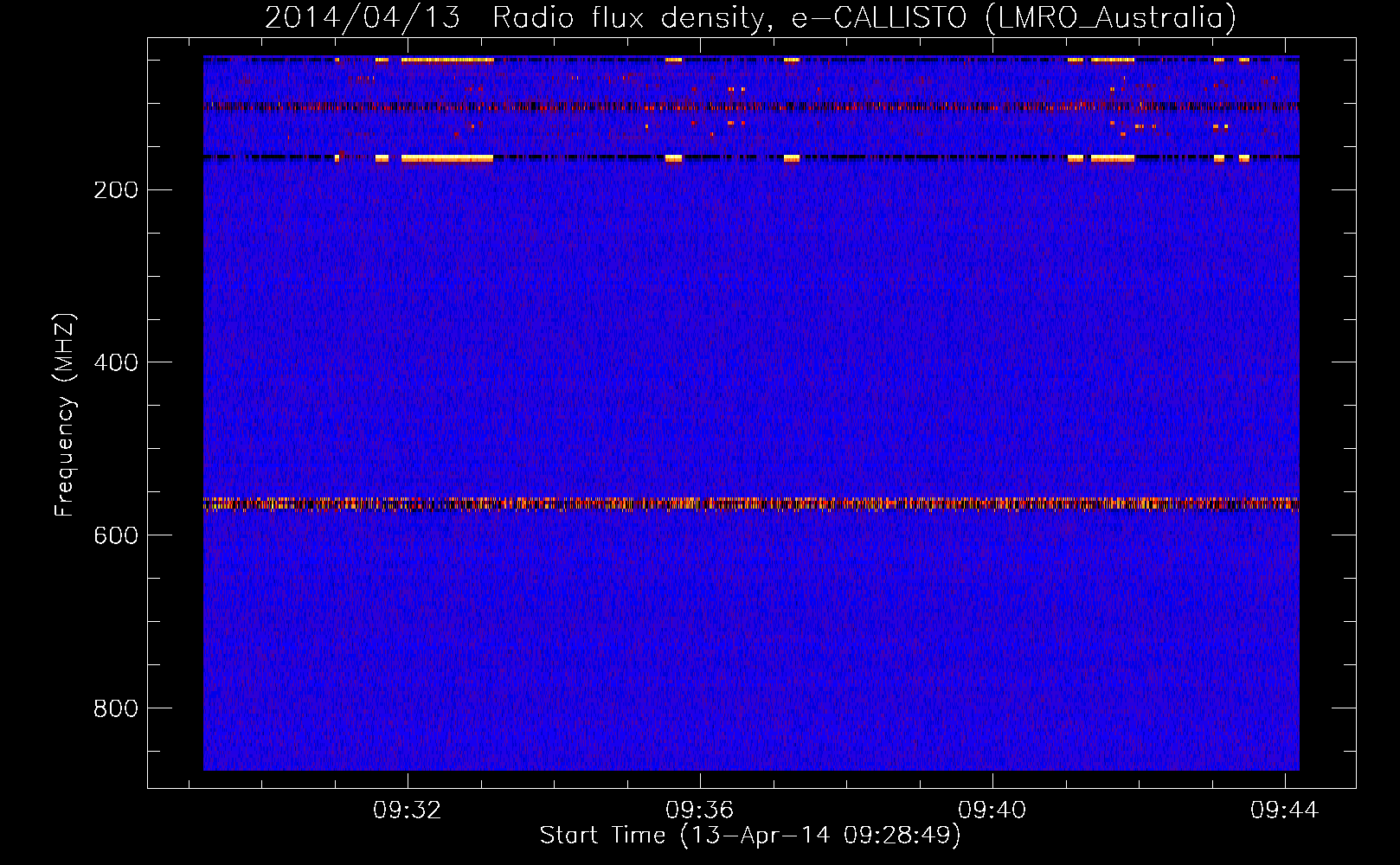Select the 800 MHz frequency tick label
Screen dimensions: 1400x865
tap(116, 708)
